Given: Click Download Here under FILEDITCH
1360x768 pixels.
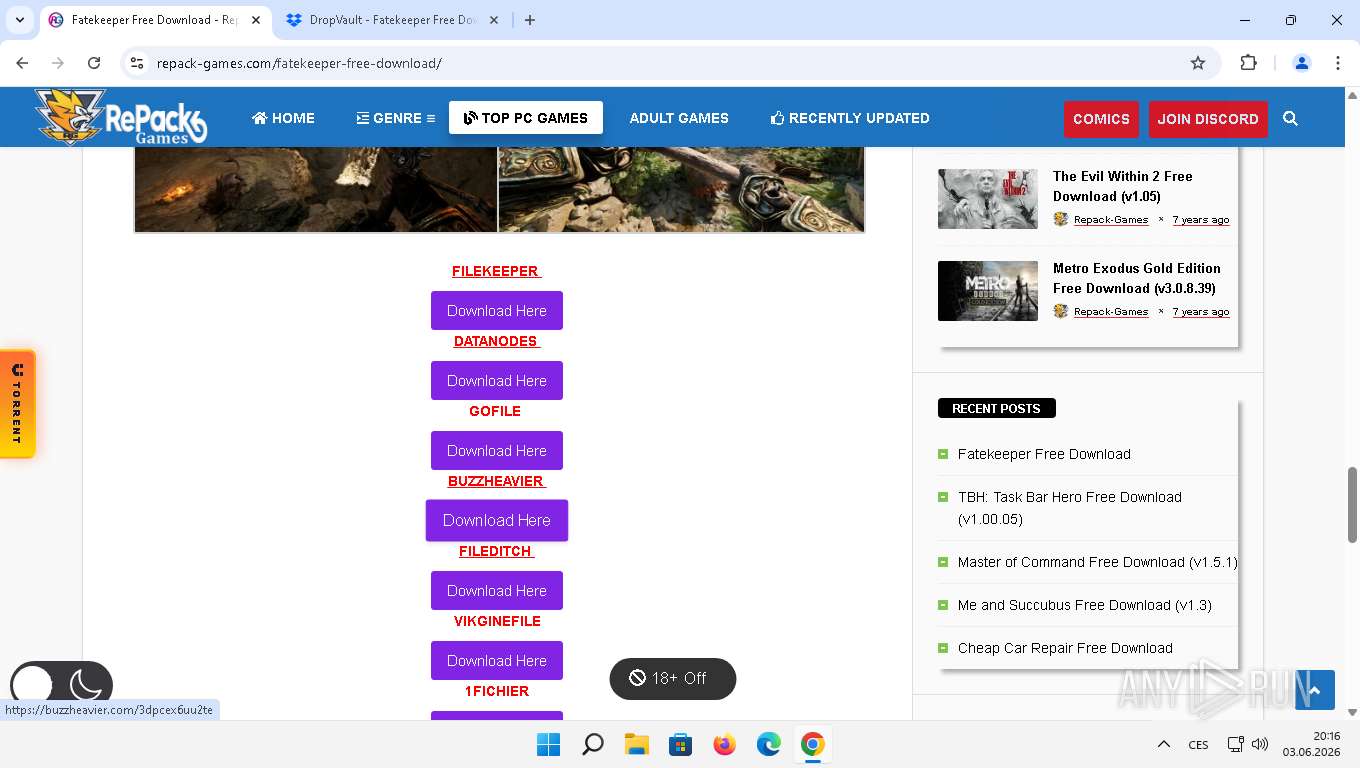Looking at the screenshot, I should click(497, 590).
